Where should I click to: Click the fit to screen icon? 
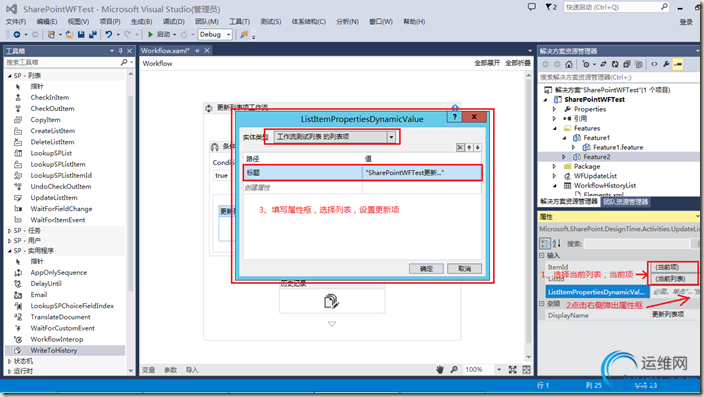click(x=512, y=370)
